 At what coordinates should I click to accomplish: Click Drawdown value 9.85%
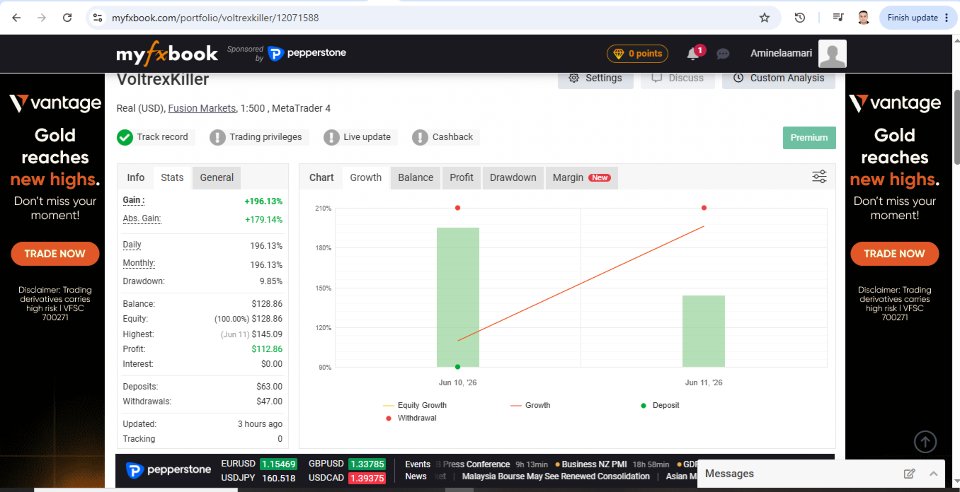tap(271, 281)
